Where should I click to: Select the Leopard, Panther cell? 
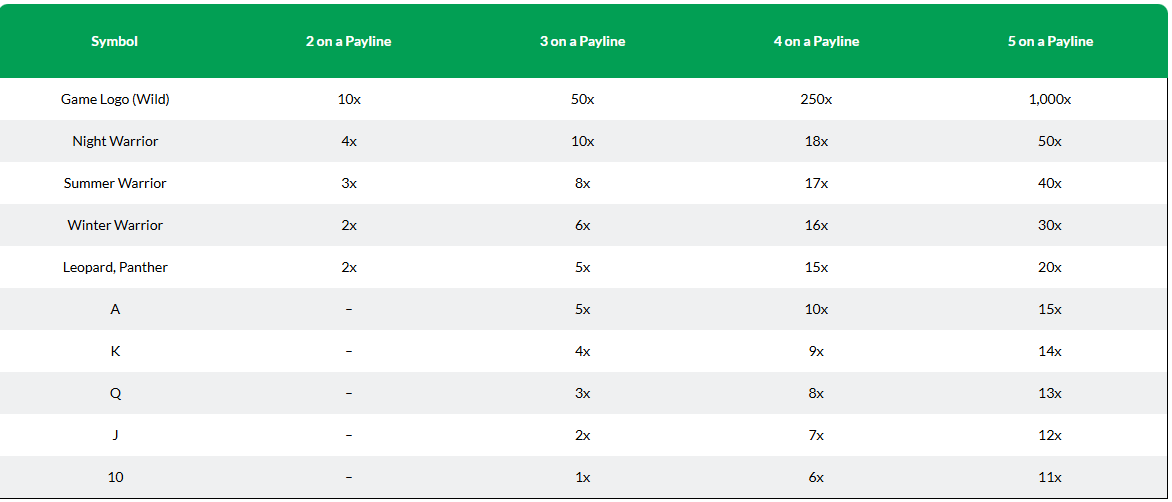click(115, 267)
